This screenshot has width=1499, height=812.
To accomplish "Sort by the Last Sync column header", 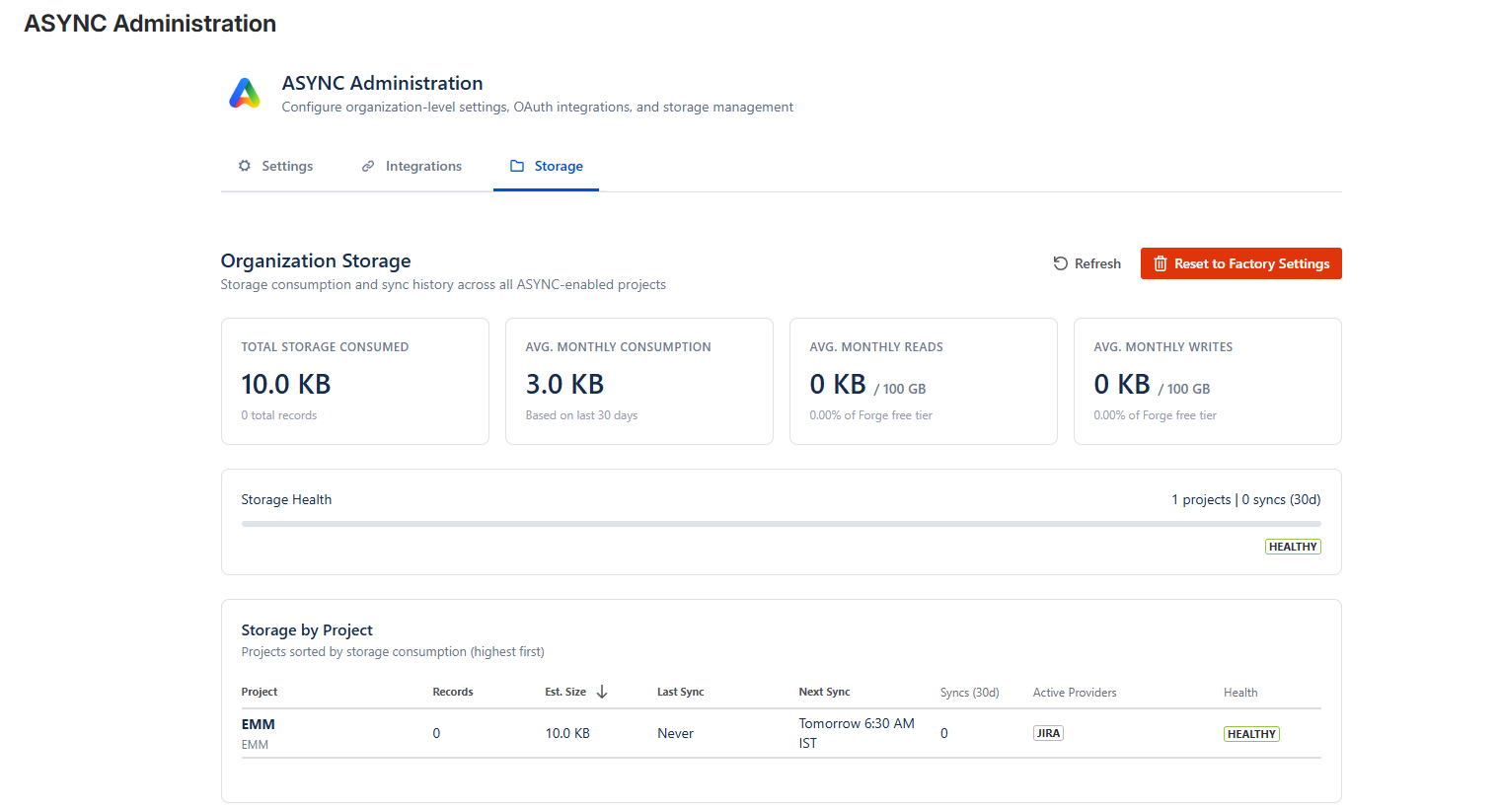I will [681, 692].
